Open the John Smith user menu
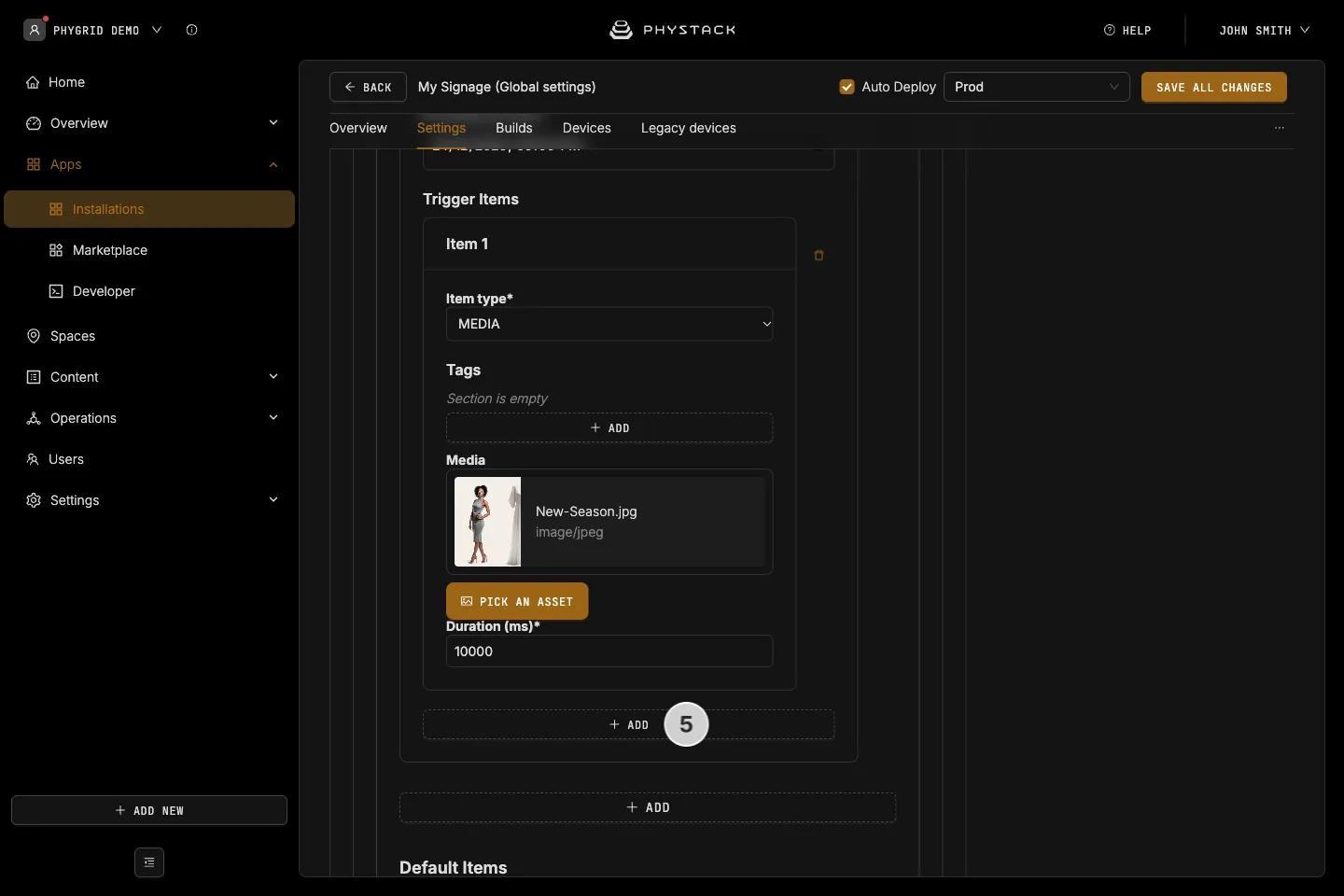1344x896 pixels. 1264,30
